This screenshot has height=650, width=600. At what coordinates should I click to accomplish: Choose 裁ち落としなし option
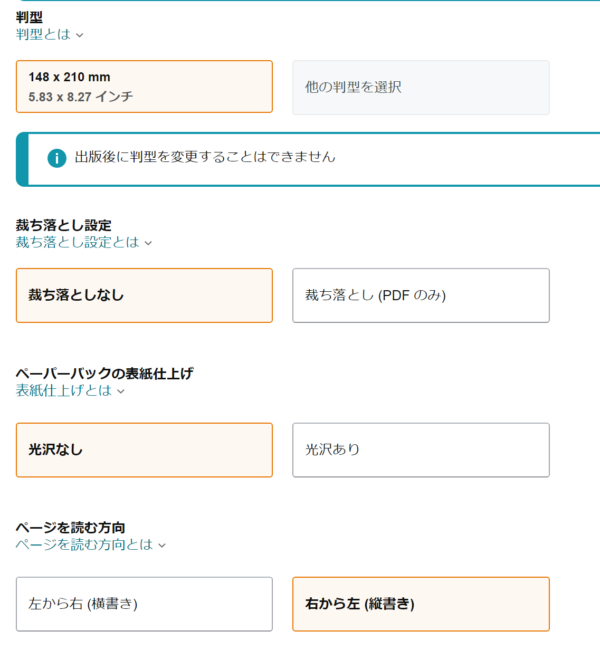click(x=144, y=295)
